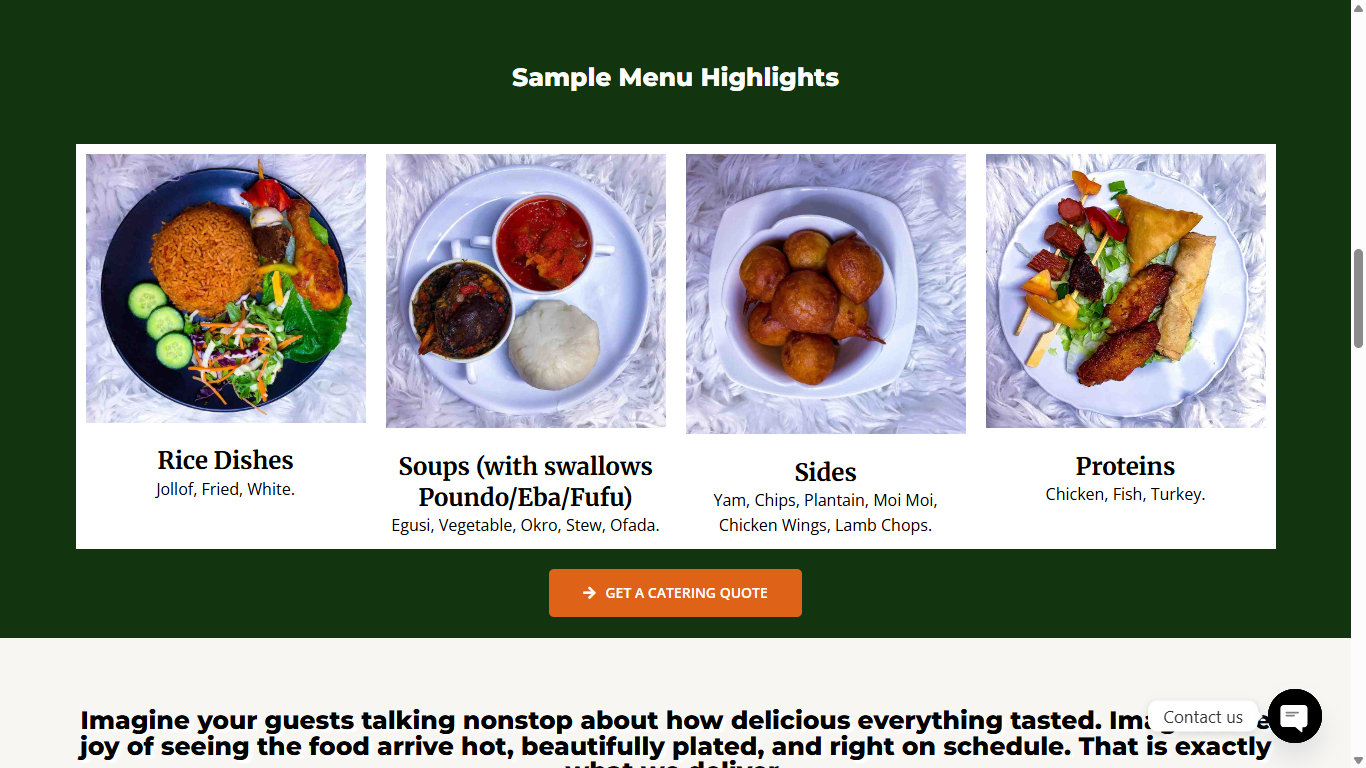The image size is (1366, 768).
Task: Click the scrollbar track below the thumb
Action: coord(1358,550)
